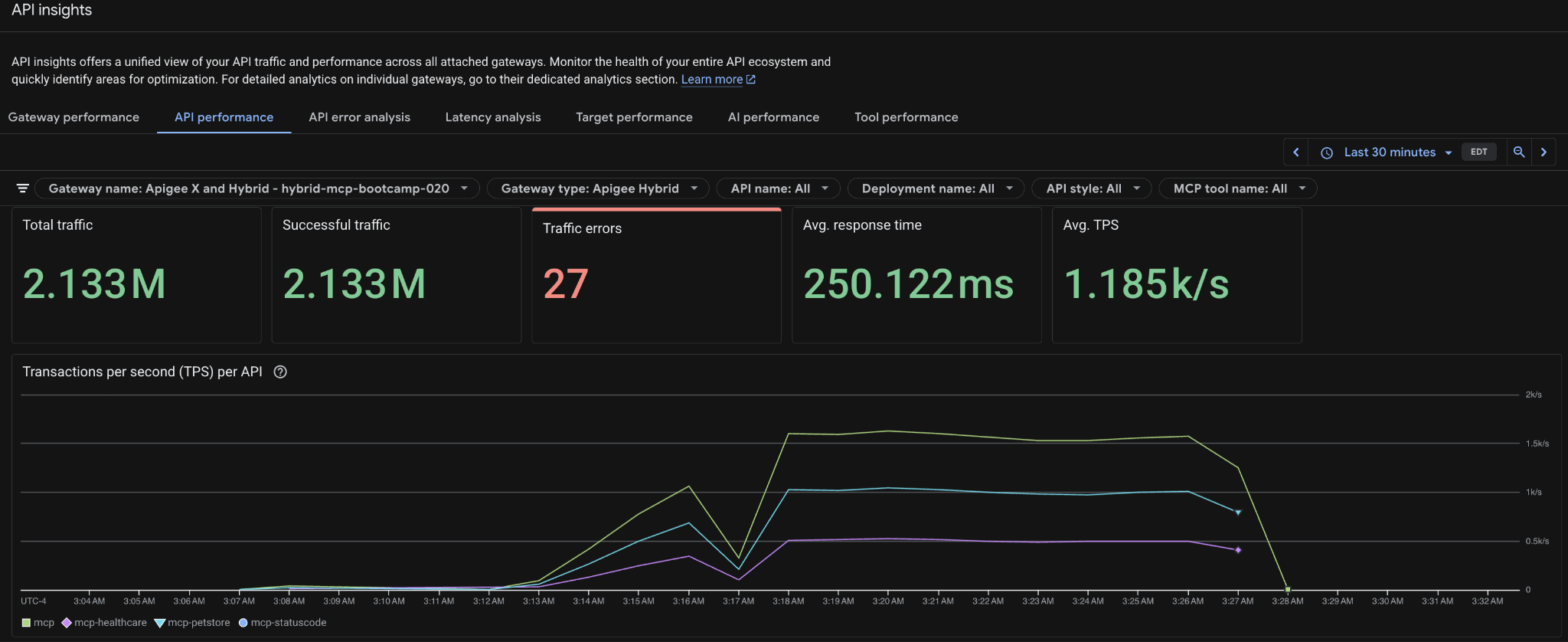Click the teal mcp-petstore triangle swatch

tap(160, 623)
